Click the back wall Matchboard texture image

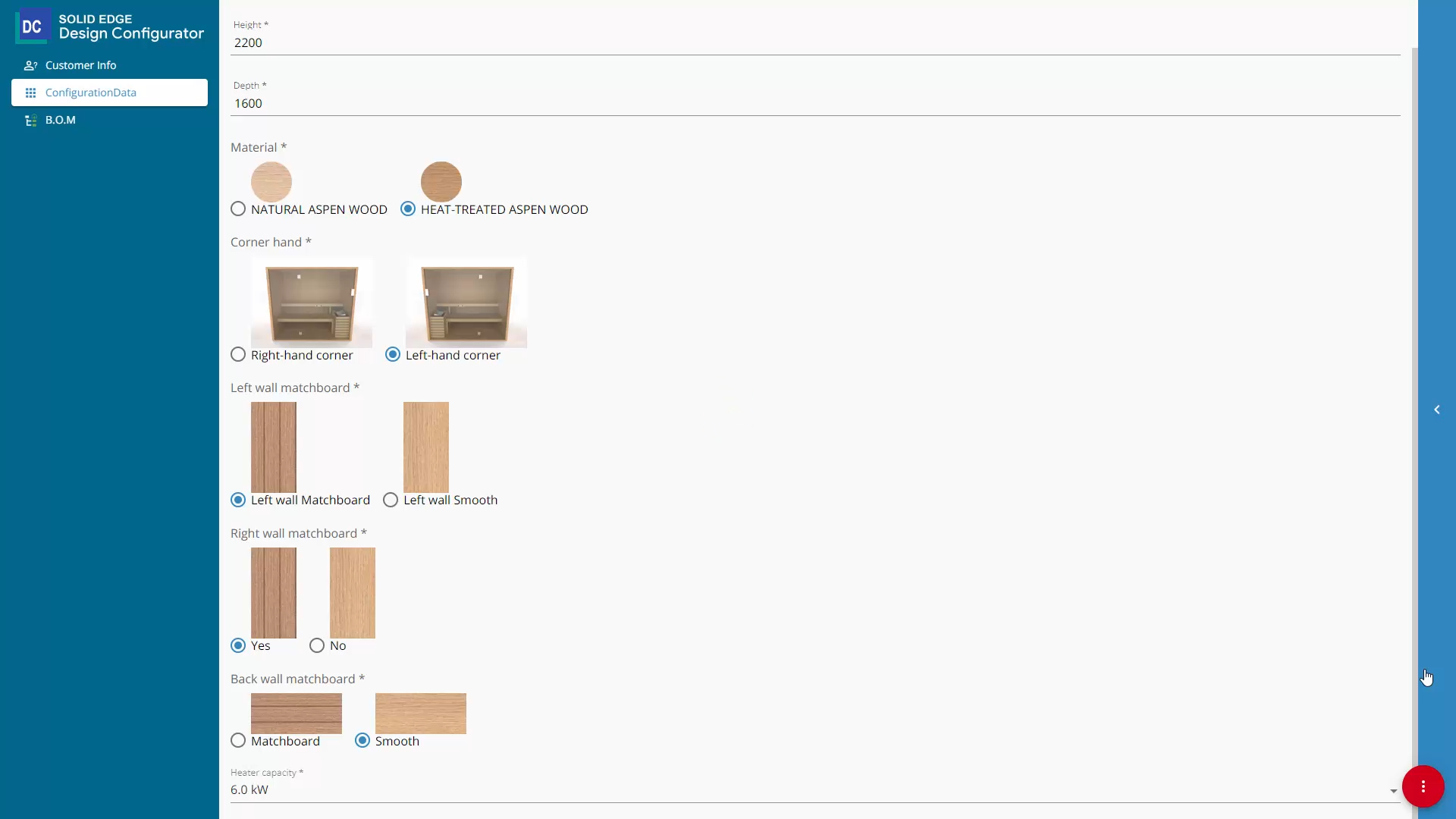click(x=296, y=713)
